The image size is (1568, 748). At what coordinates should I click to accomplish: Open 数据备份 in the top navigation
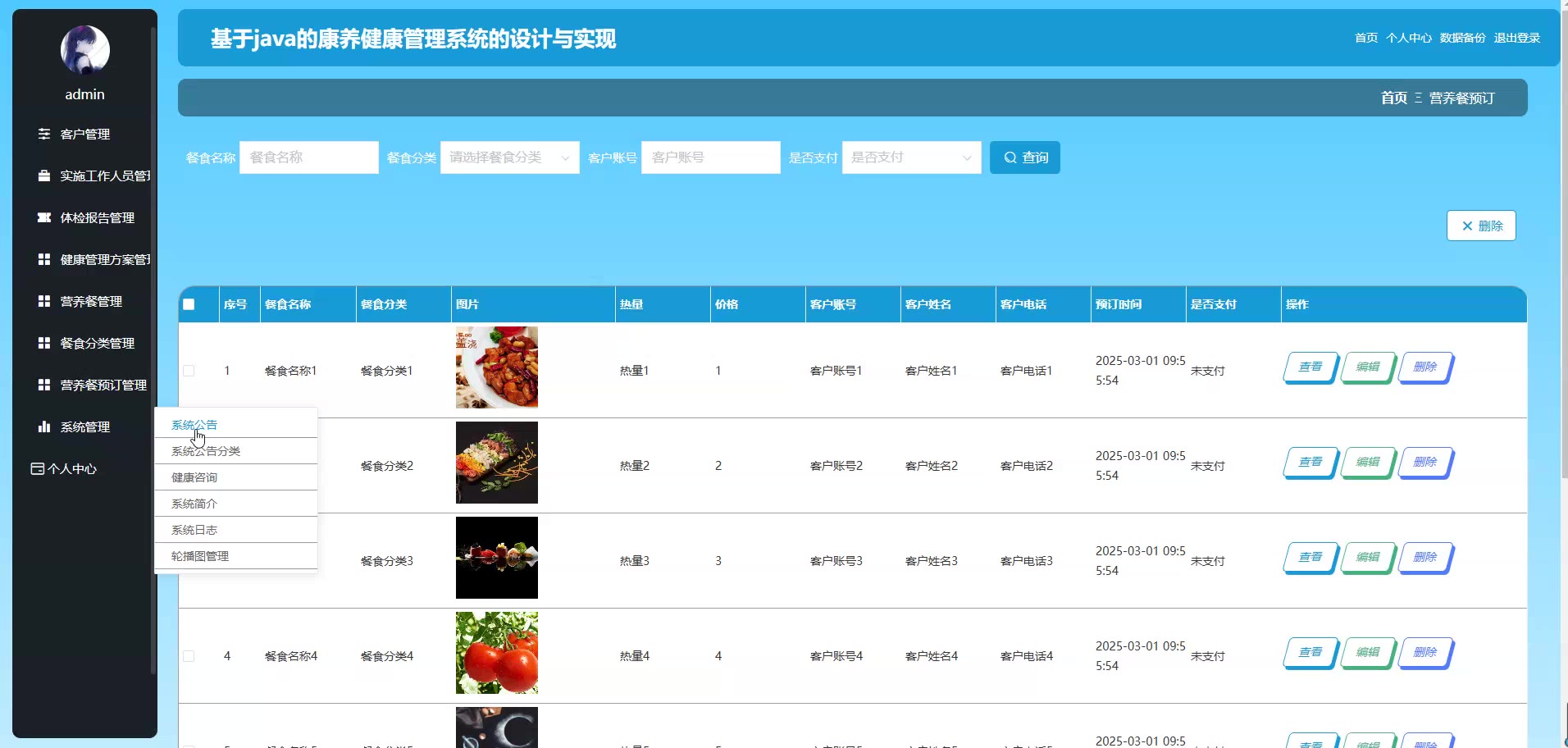tap(1463, 38)
